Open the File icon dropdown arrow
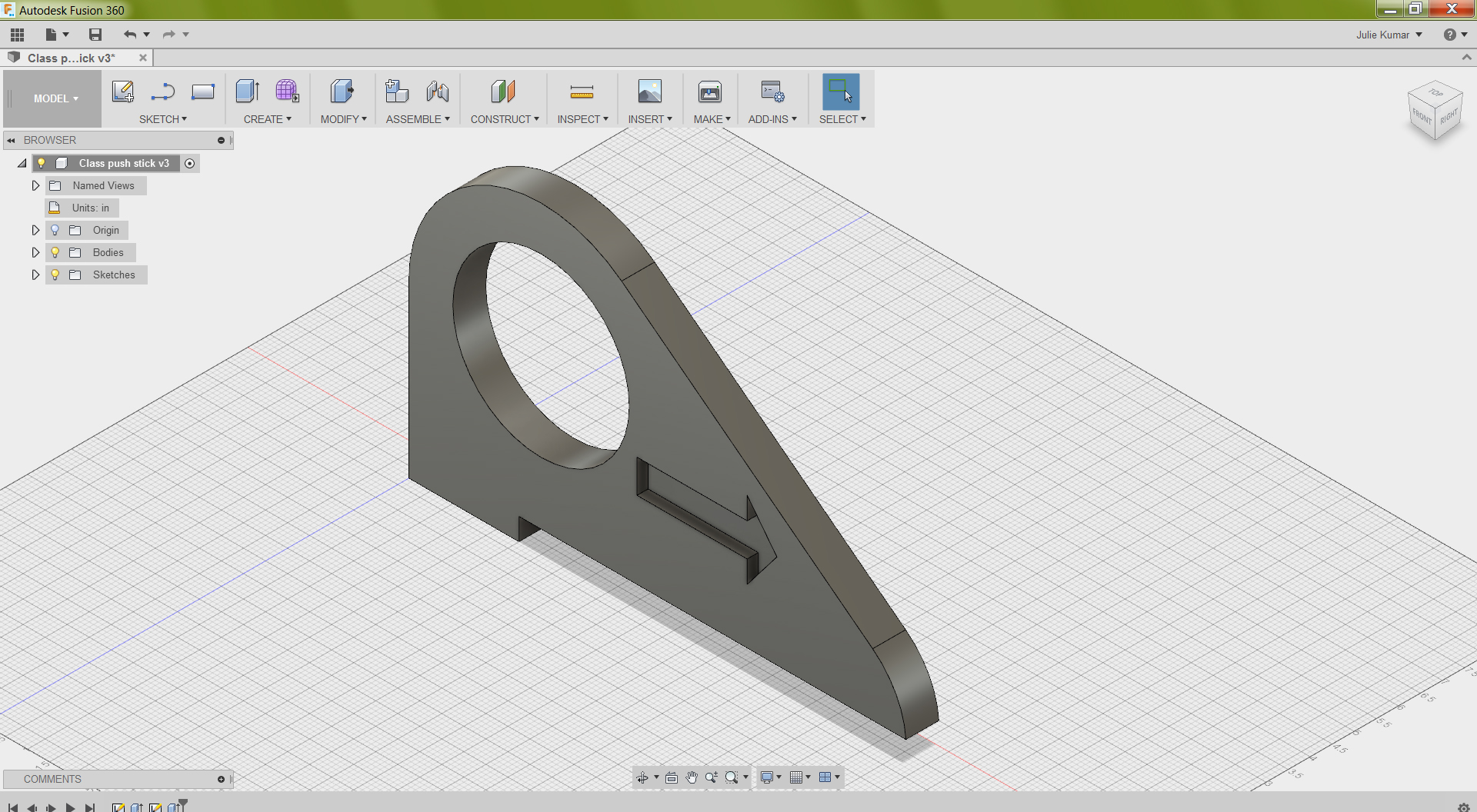The width and height of the screenshot is (1477, 812). pos(66,35)
